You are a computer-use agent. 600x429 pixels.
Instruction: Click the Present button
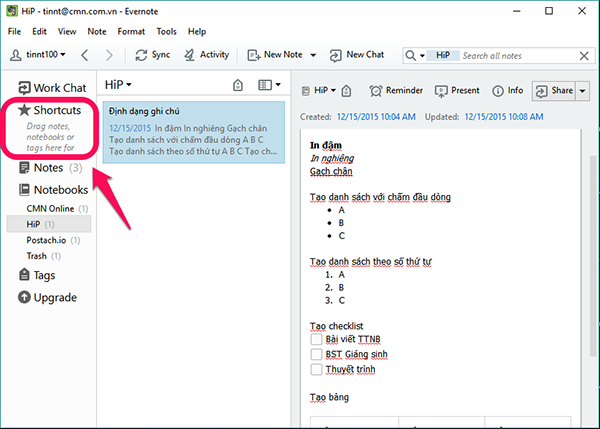[457, 91]
